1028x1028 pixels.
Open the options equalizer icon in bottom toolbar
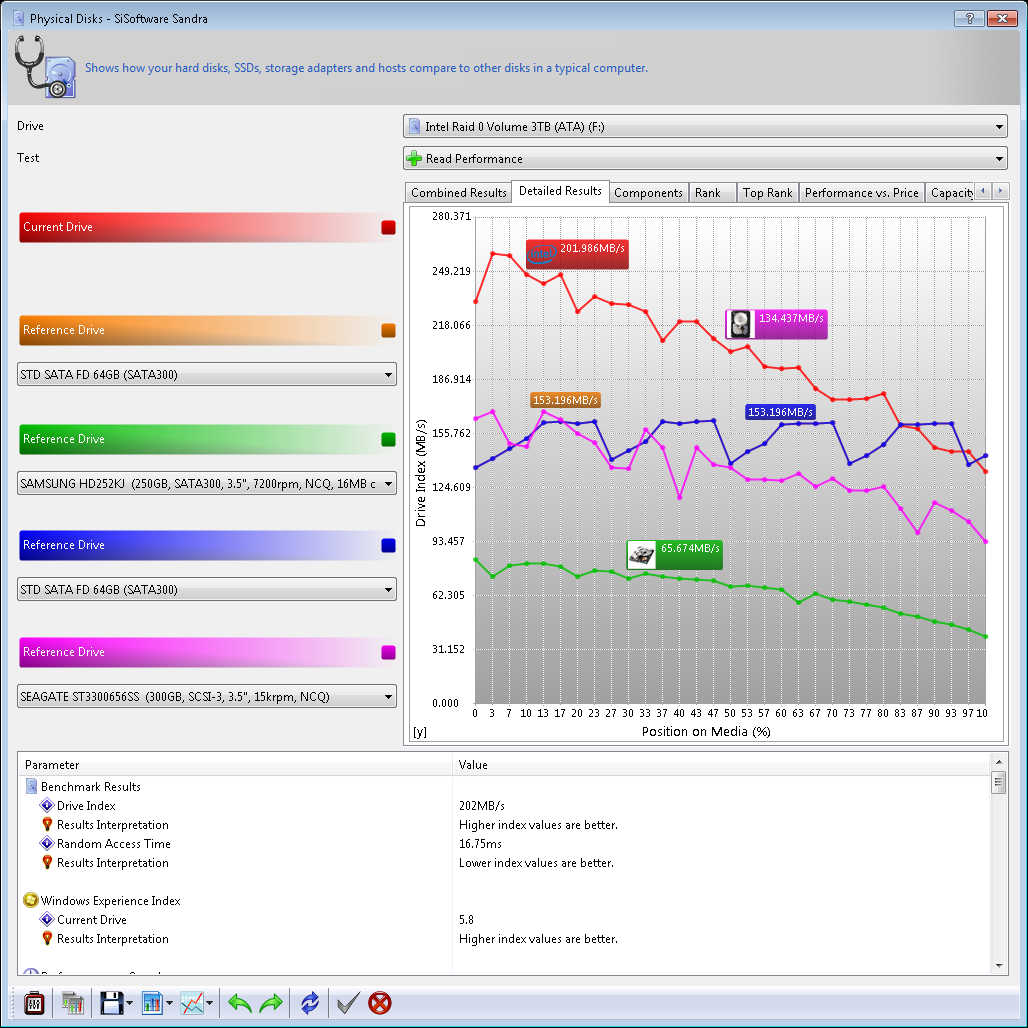point(34,1003)
